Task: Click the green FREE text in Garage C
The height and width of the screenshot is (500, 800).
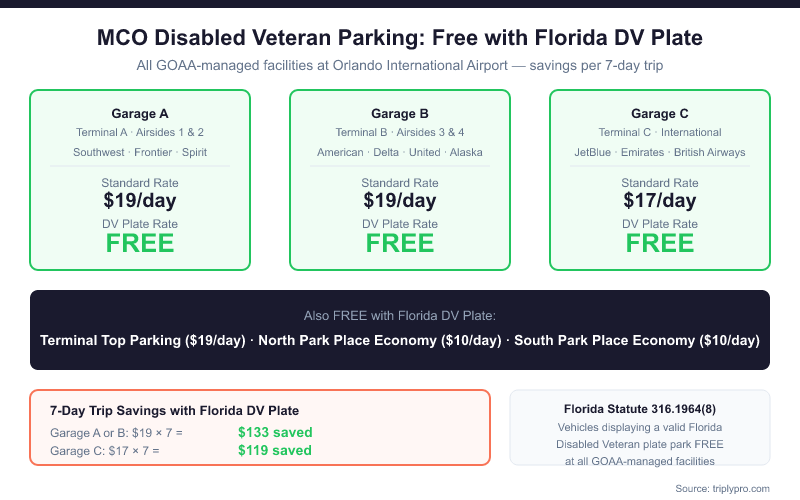Action: (x=660, y=243)
